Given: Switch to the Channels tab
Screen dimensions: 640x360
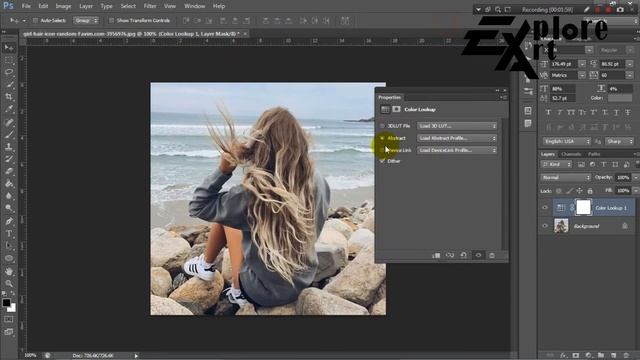Looking at the screenshot, I should click(571, 154).
